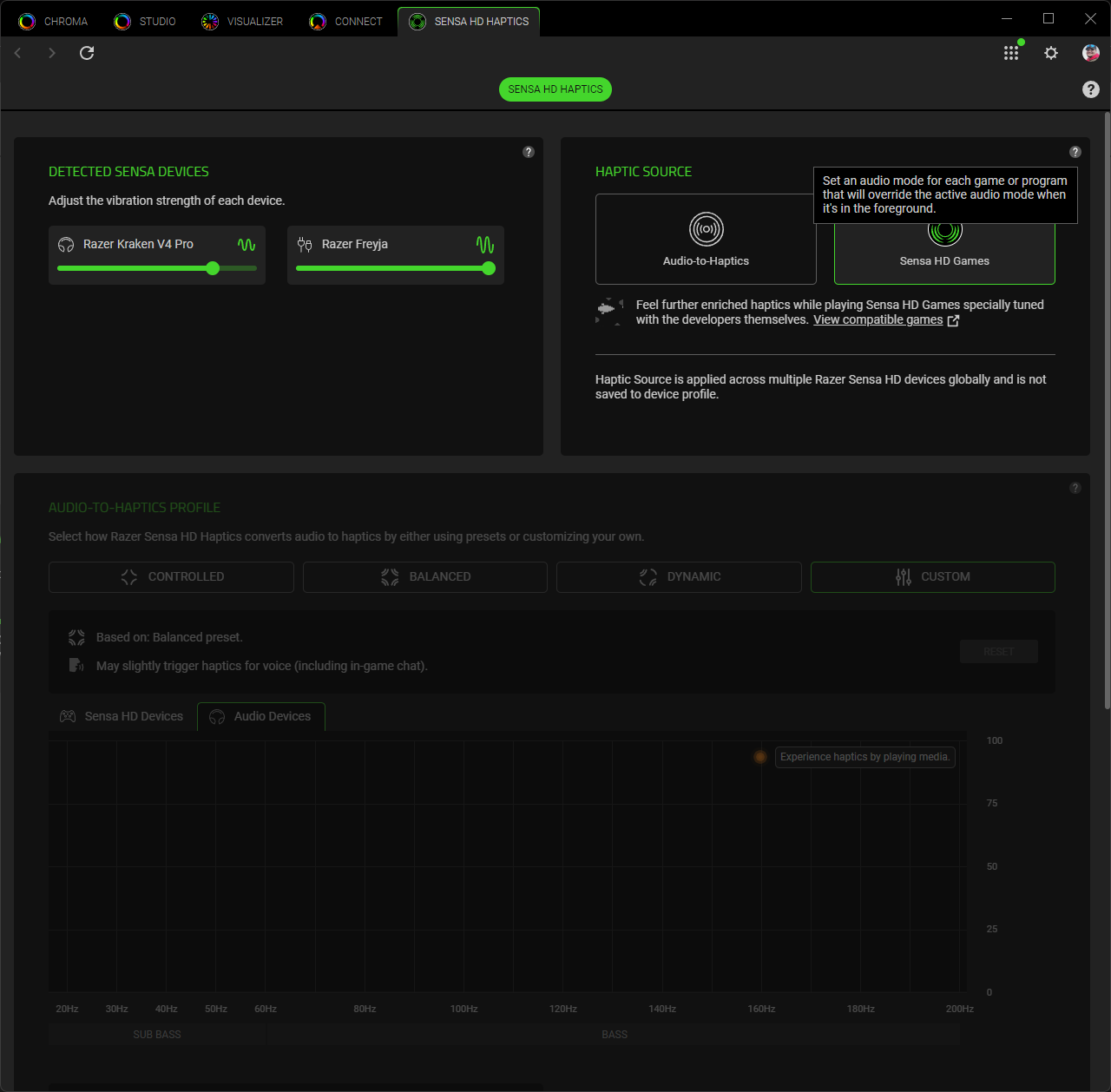Choose the Controlled preset
This screenshot has height=1092, width=1111.
(171, 577)
